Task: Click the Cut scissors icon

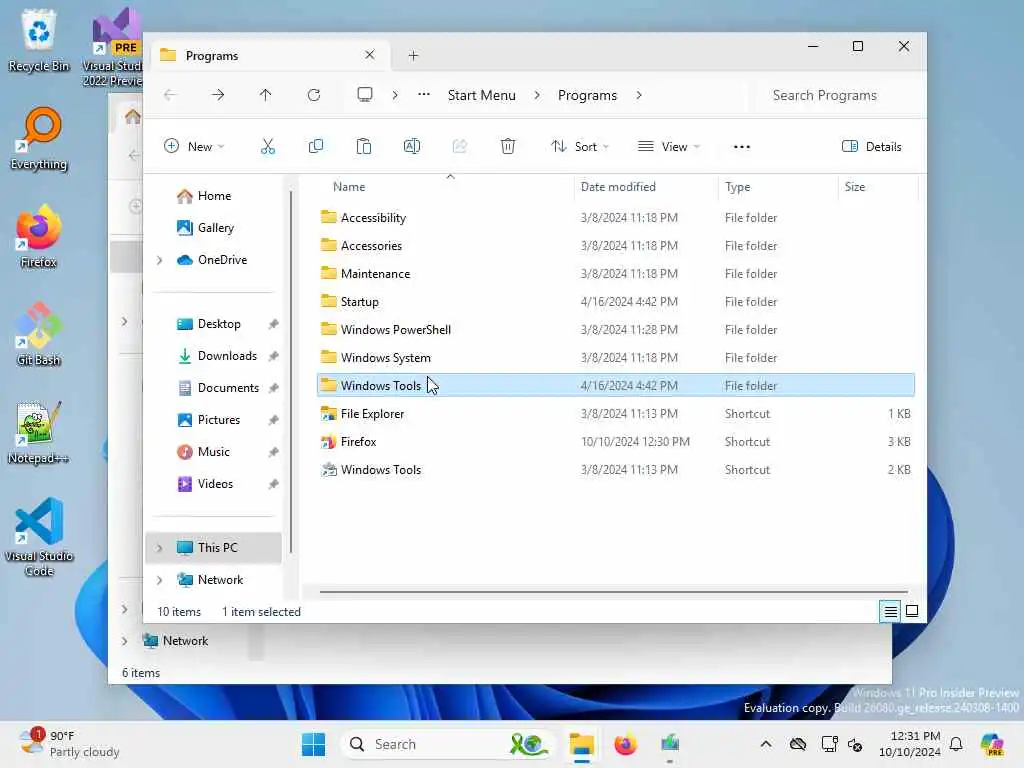Action: [268, 146]
